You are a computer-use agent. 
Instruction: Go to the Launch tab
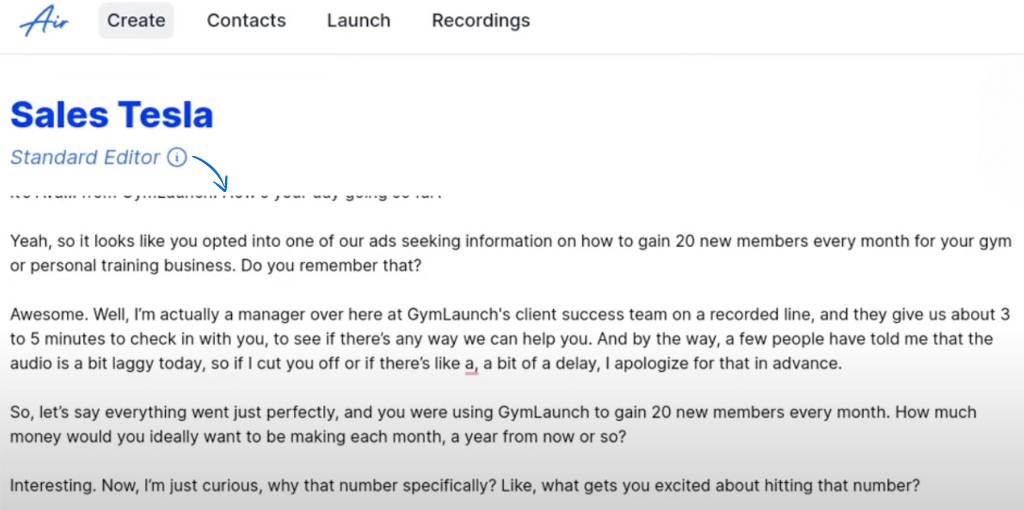(x=358, y=20)
